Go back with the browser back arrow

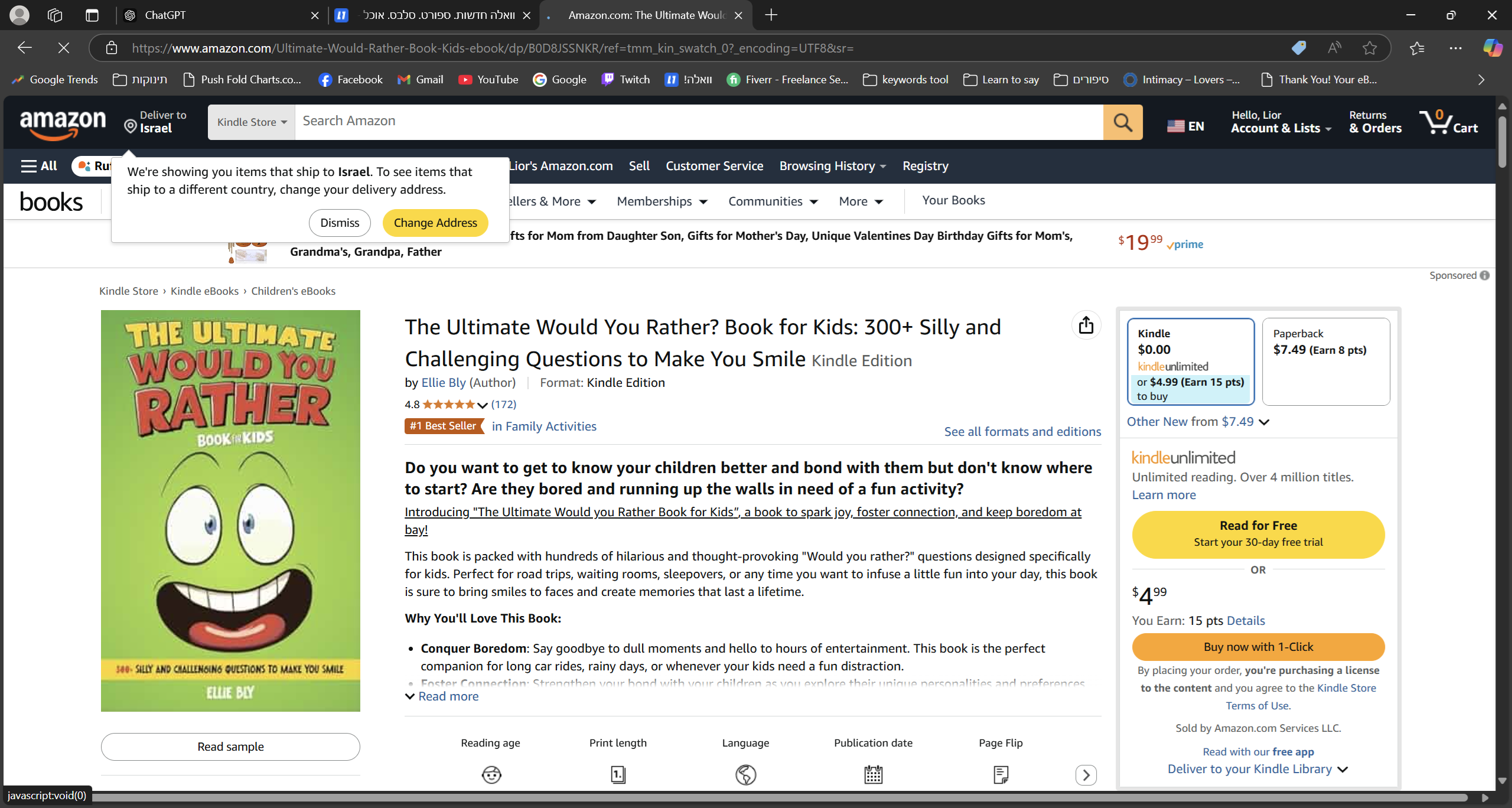(x=25, y=48)
